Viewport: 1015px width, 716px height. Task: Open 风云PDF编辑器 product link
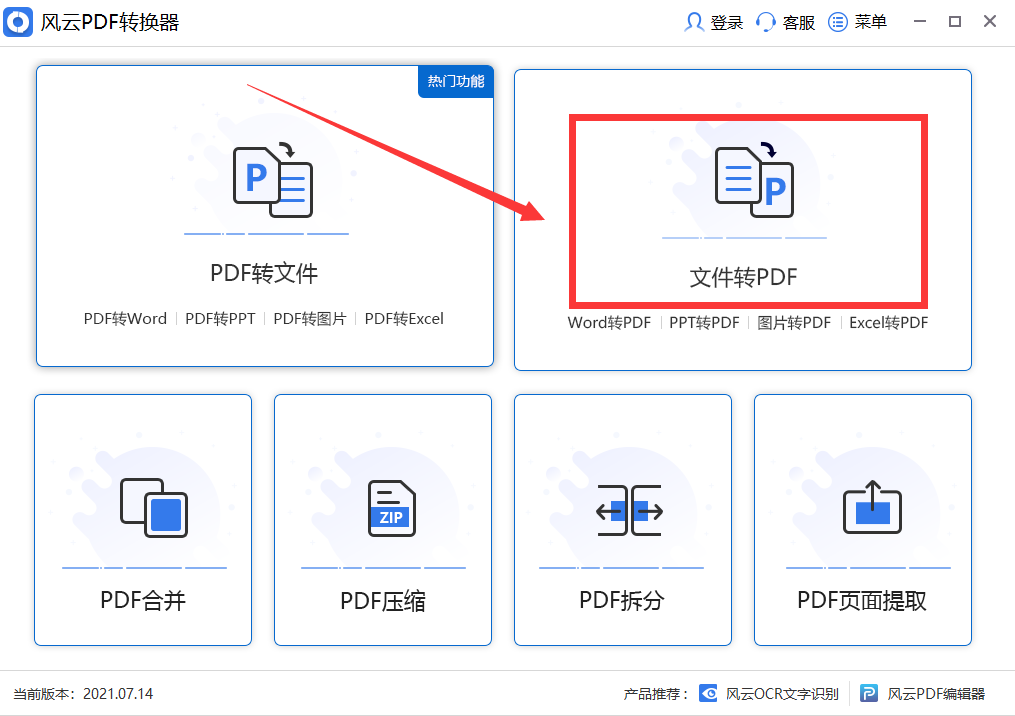(936, 694)
